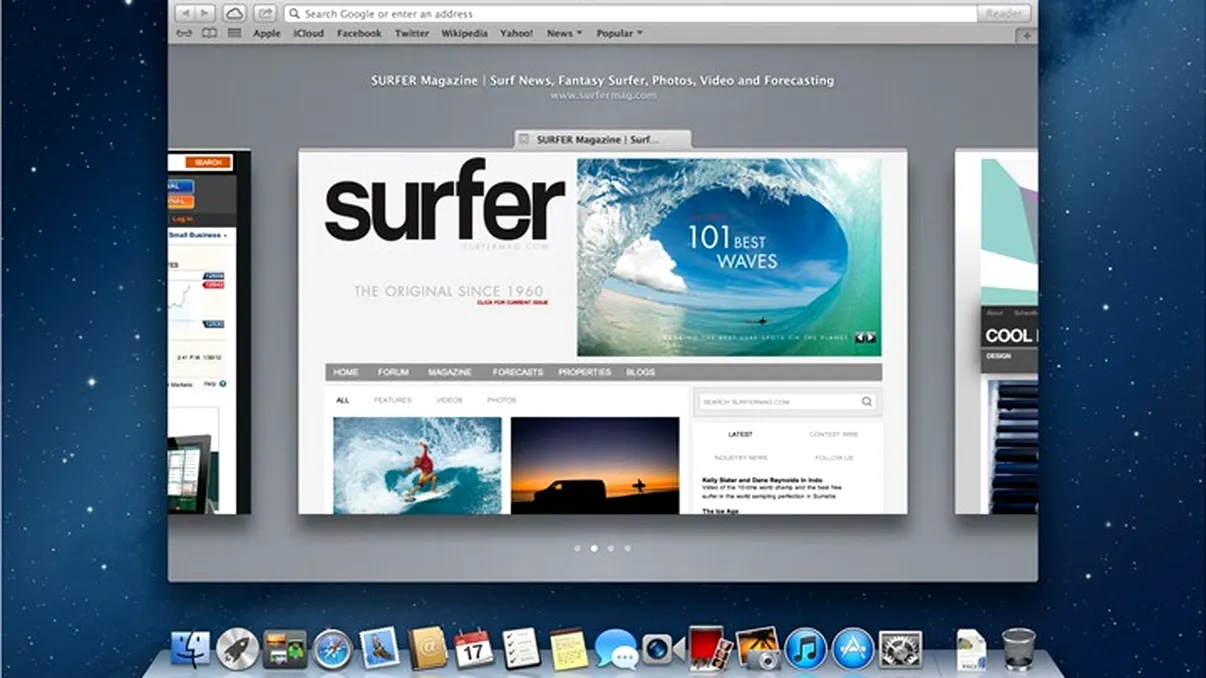
Task: Open the Apple bookmark
Action: [x=267, y=33]
